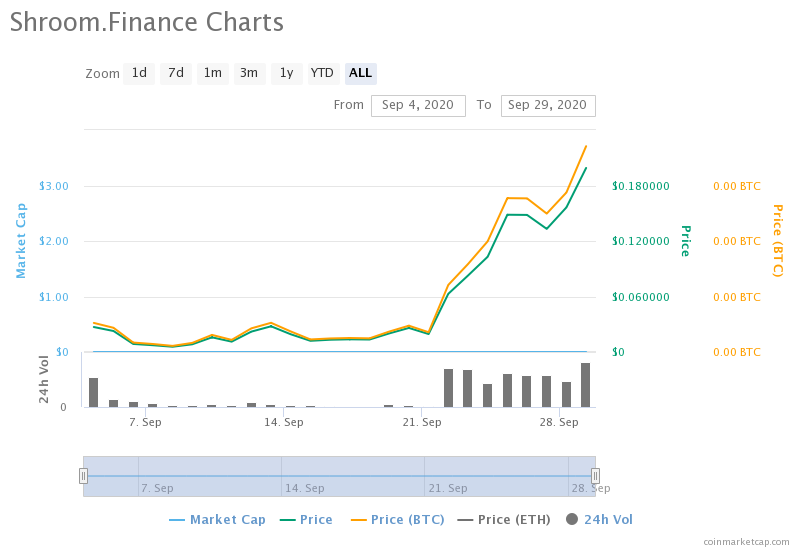Select the ALL zoom range

point(361,73)
